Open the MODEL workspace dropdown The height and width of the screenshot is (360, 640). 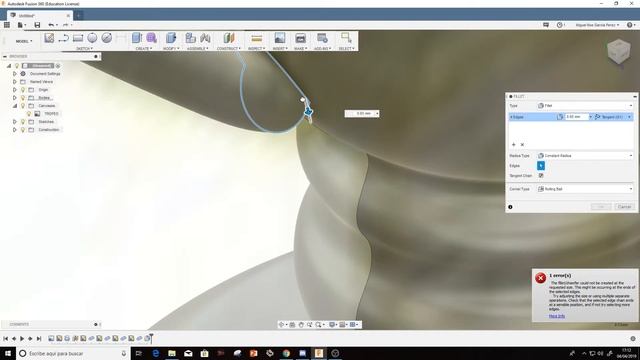24,41
